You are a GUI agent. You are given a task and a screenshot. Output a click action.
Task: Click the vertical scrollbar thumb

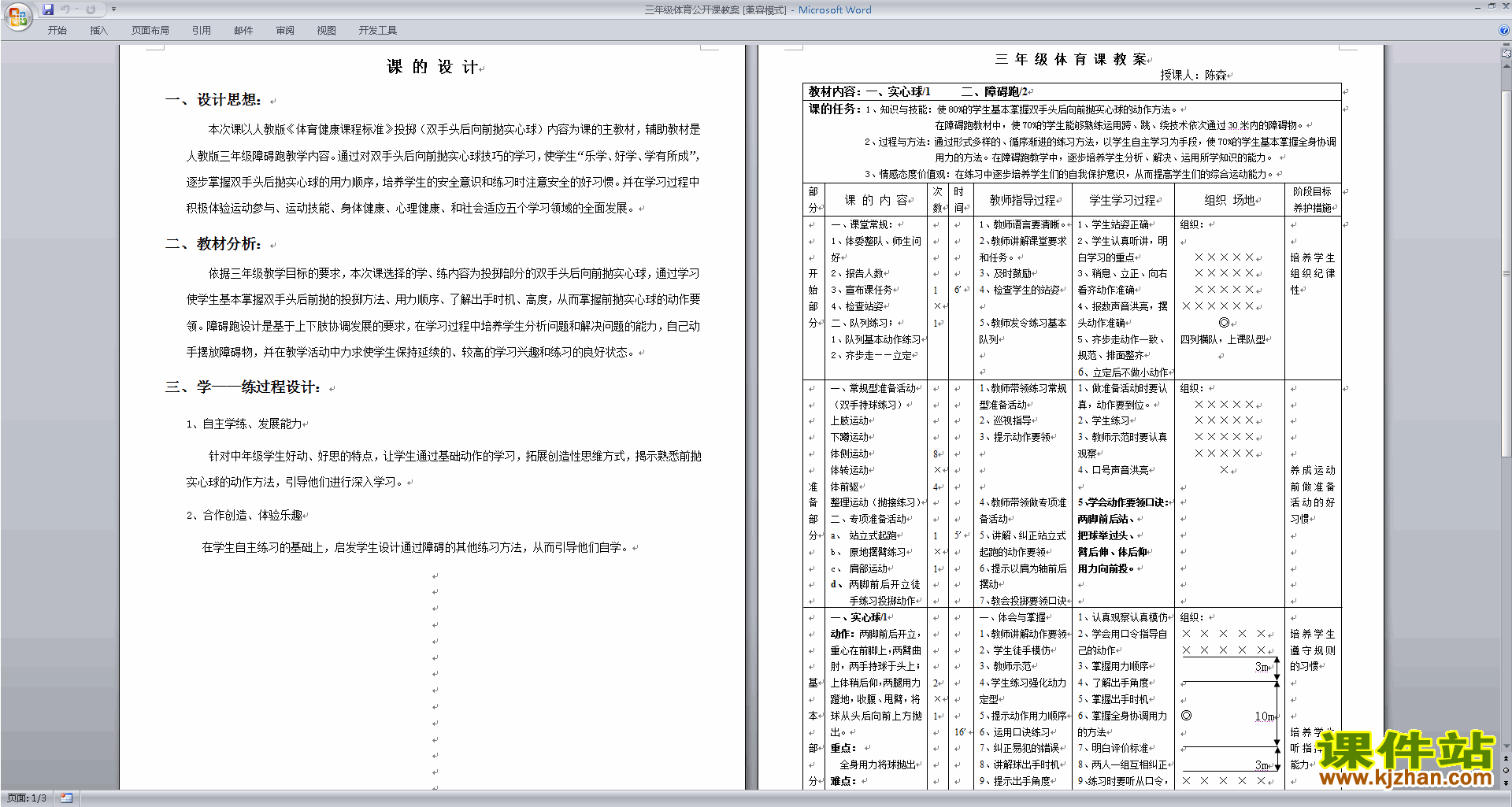1506,273
